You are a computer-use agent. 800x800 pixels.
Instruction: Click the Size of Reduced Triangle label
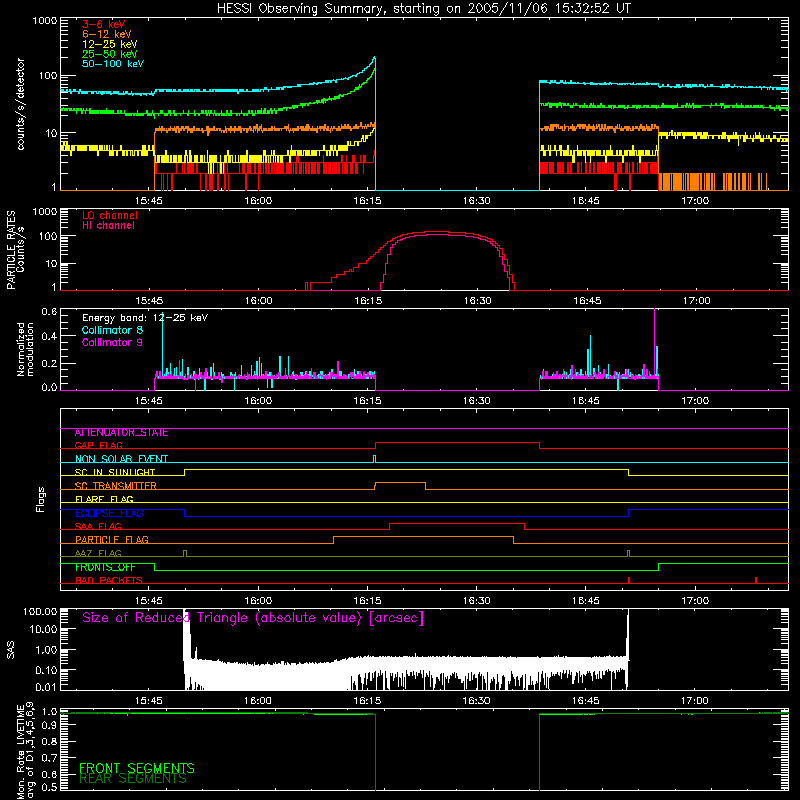[253, 618]
